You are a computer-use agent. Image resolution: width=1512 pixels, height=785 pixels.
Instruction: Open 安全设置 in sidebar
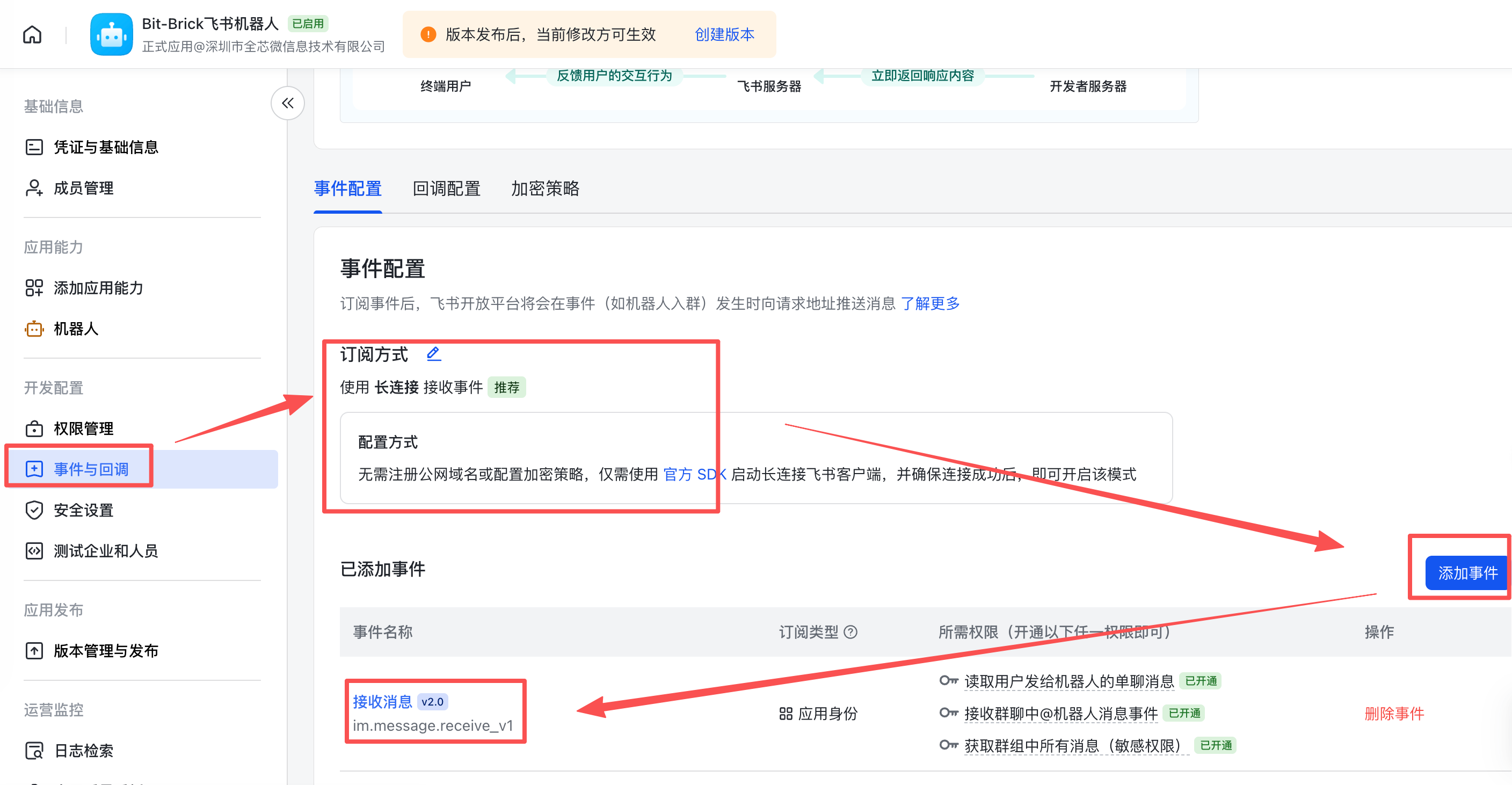pyautogui.click(x=83, y=510)
